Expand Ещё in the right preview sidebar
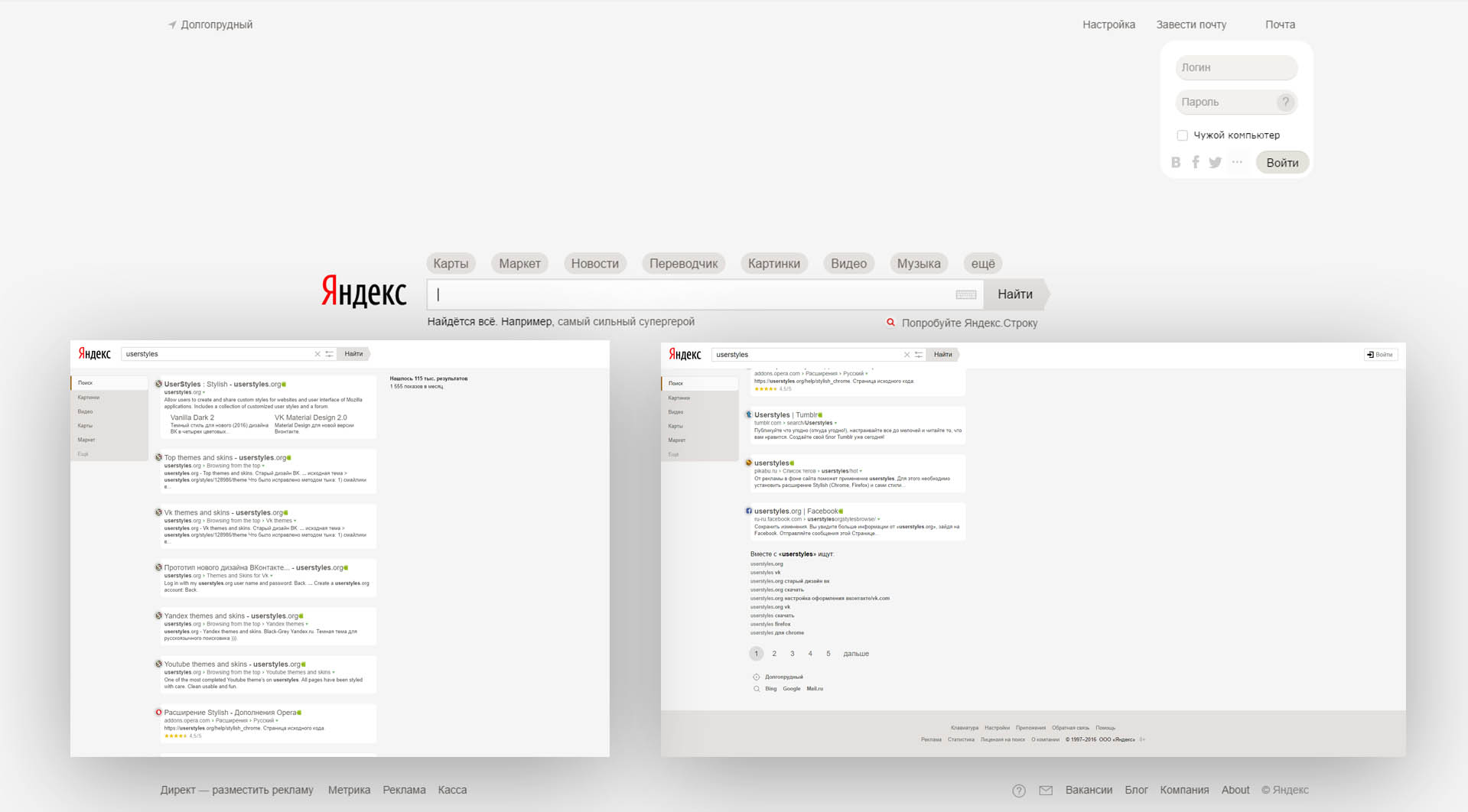The height and width of the screenshot is (812, 1468). (x=674, y=454)
